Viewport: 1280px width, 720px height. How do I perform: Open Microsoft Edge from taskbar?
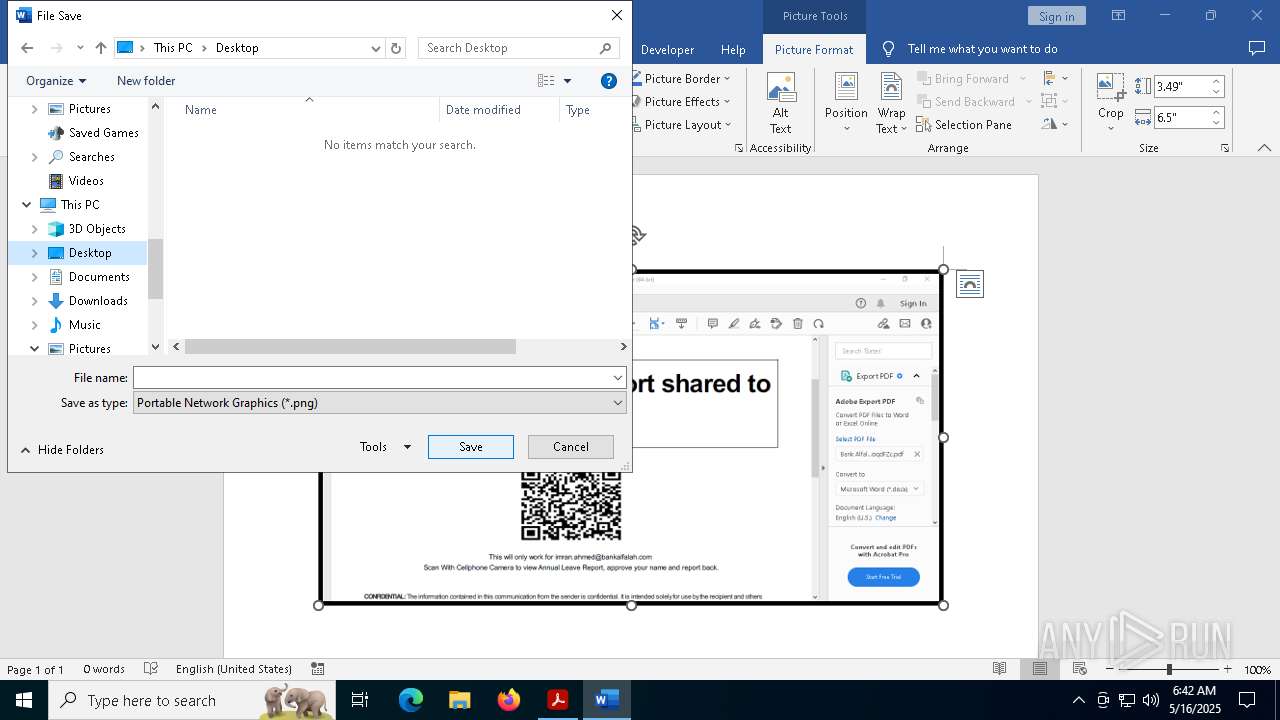[x=411, y=700]
